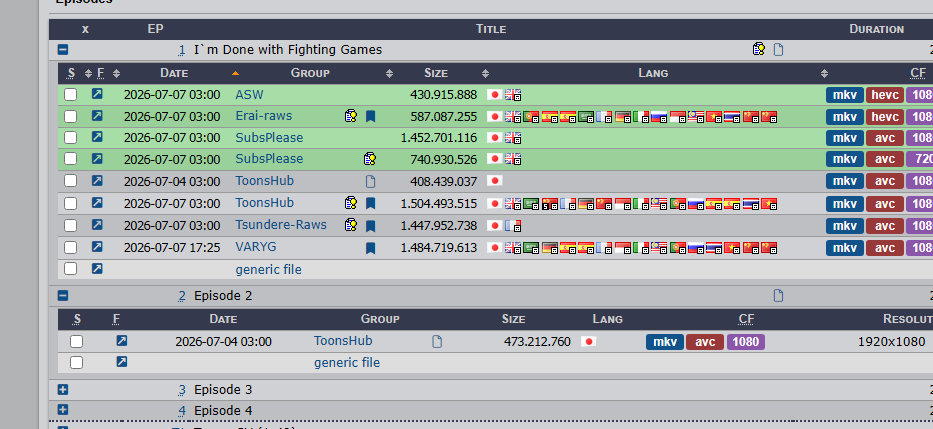The height and width of the screenshot is (429, 933).
Task: Open the VARYG group link
Action: click(x=256, y=246)
